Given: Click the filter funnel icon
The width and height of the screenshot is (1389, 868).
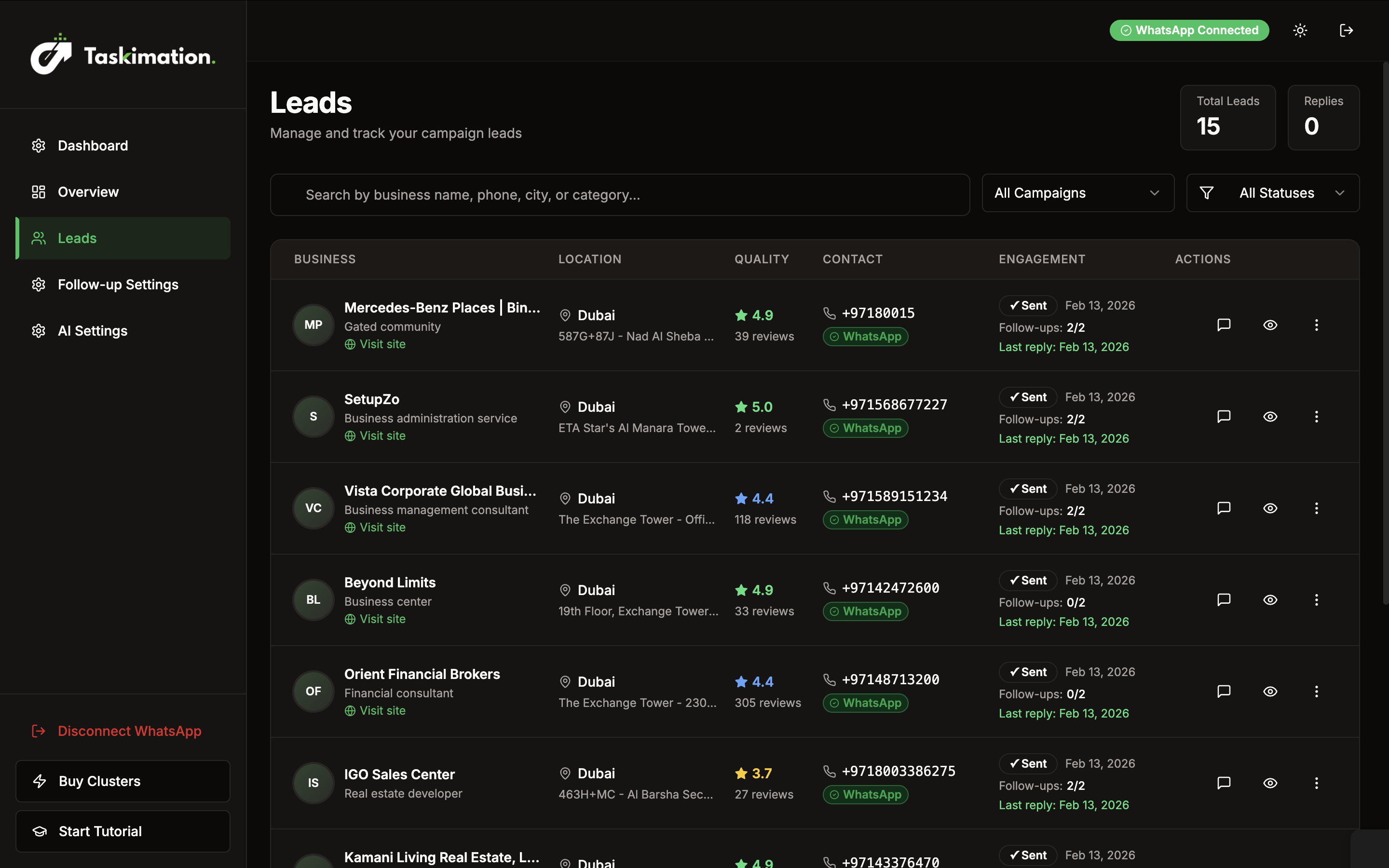Looking at the screenshot, I should [1207, 193].
